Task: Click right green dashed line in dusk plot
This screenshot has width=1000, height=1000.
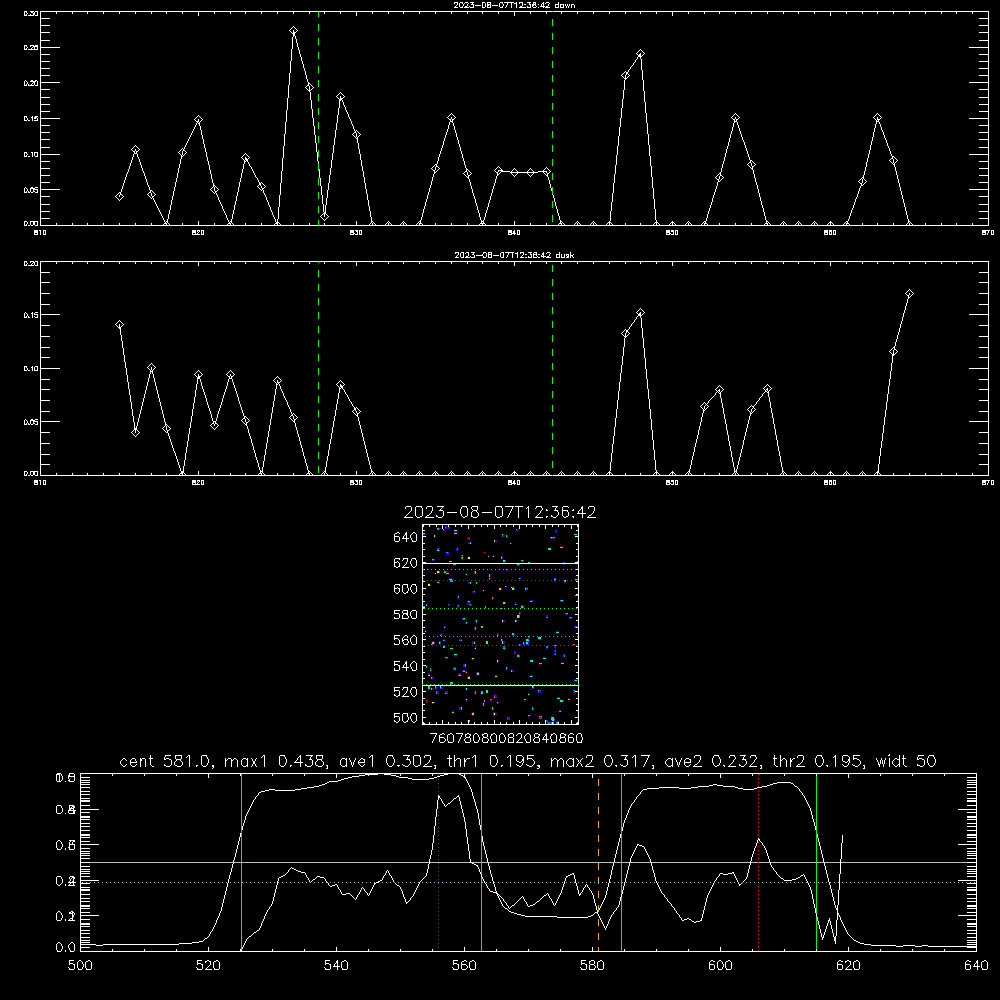Action: click(x=552, y=368)
